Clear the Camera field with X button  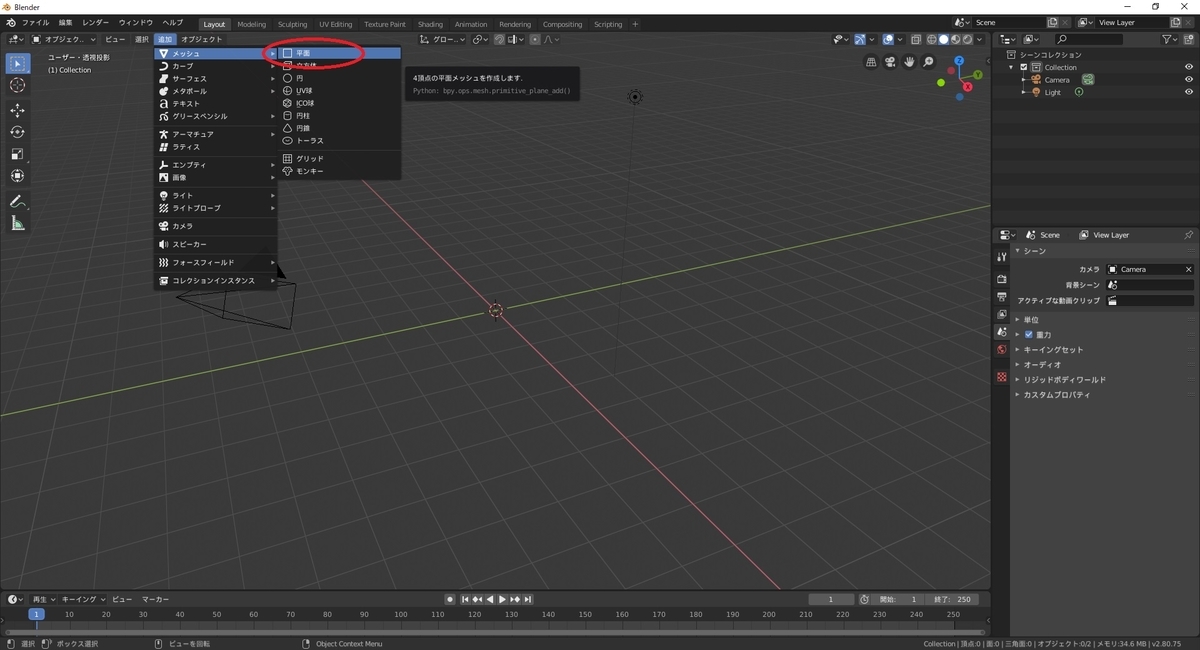(1188, 269)
